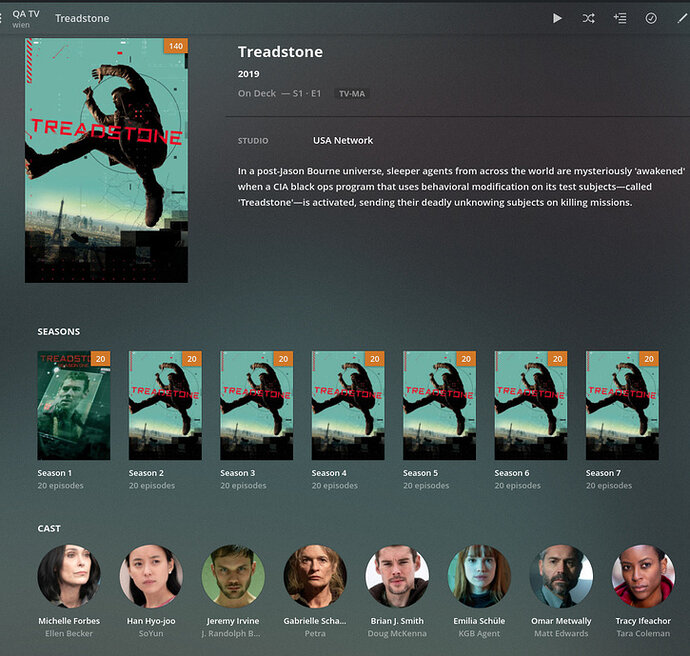The image size is (690, 656).
Task: Click the TV-MA rating tag
Action: tap(352, 94)
